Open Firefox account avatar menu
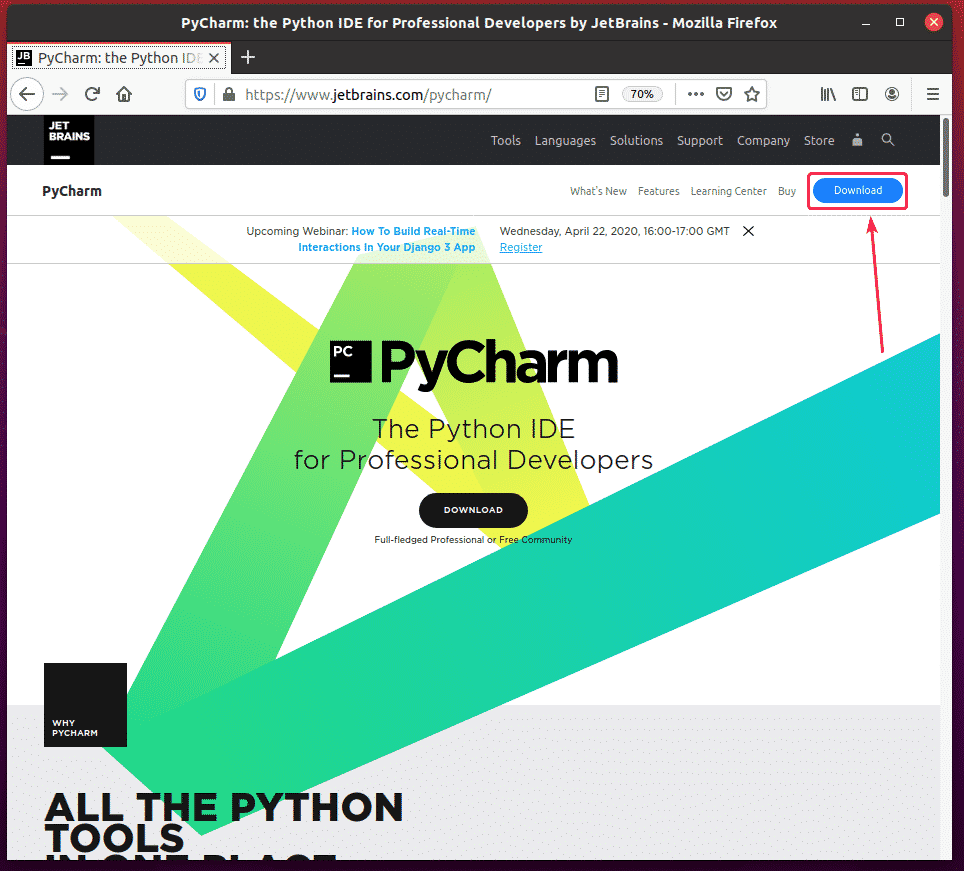This screenshot has width=964, height=871. pos(892,94)
